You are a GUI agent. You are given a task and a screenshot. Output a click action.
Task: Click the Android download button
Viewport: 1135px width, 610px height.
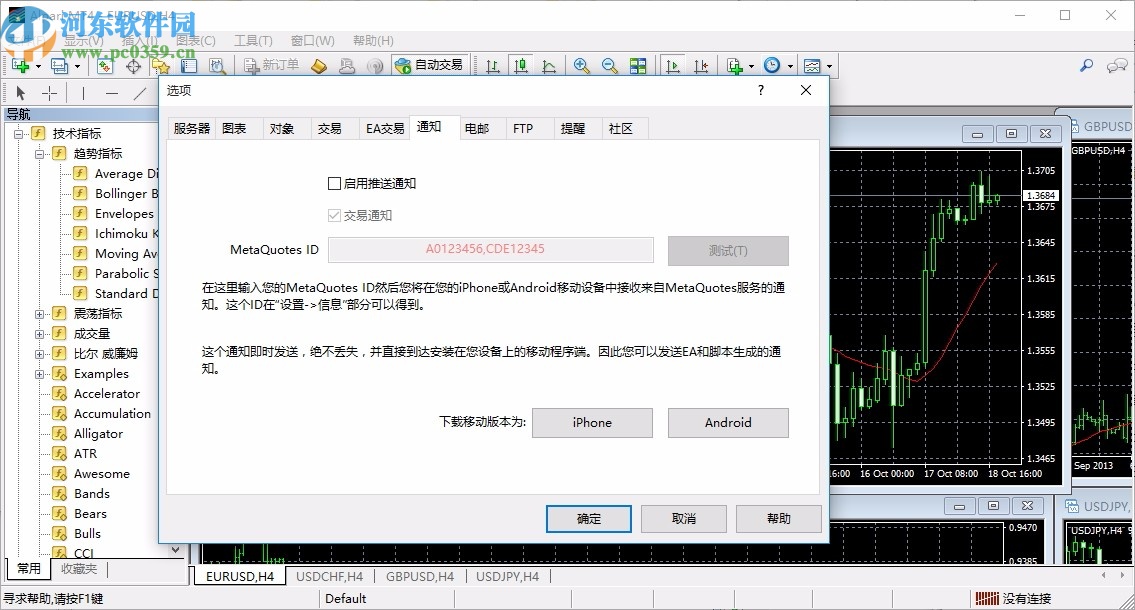click(x=728, y=423)
